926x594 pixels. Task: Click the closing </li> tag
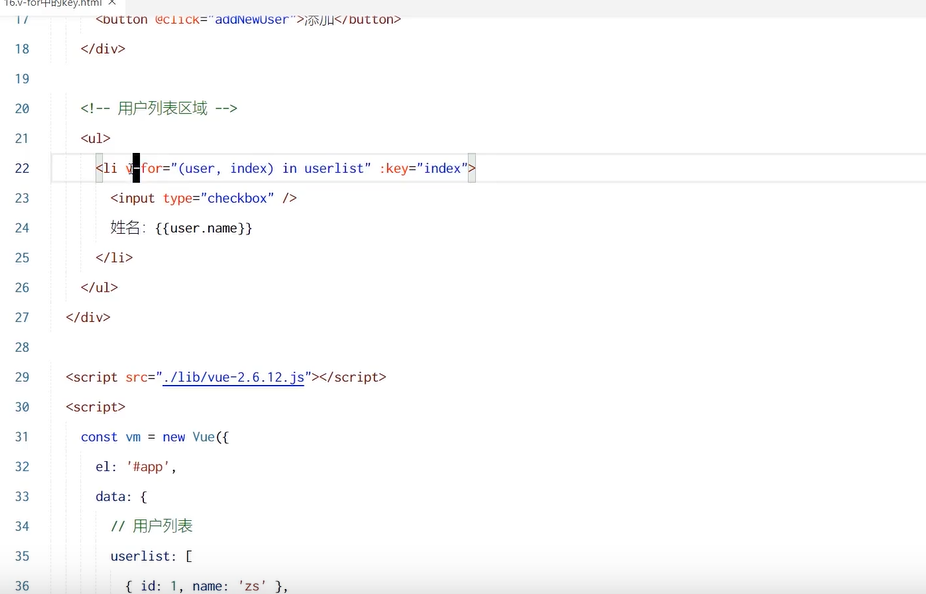115,258
